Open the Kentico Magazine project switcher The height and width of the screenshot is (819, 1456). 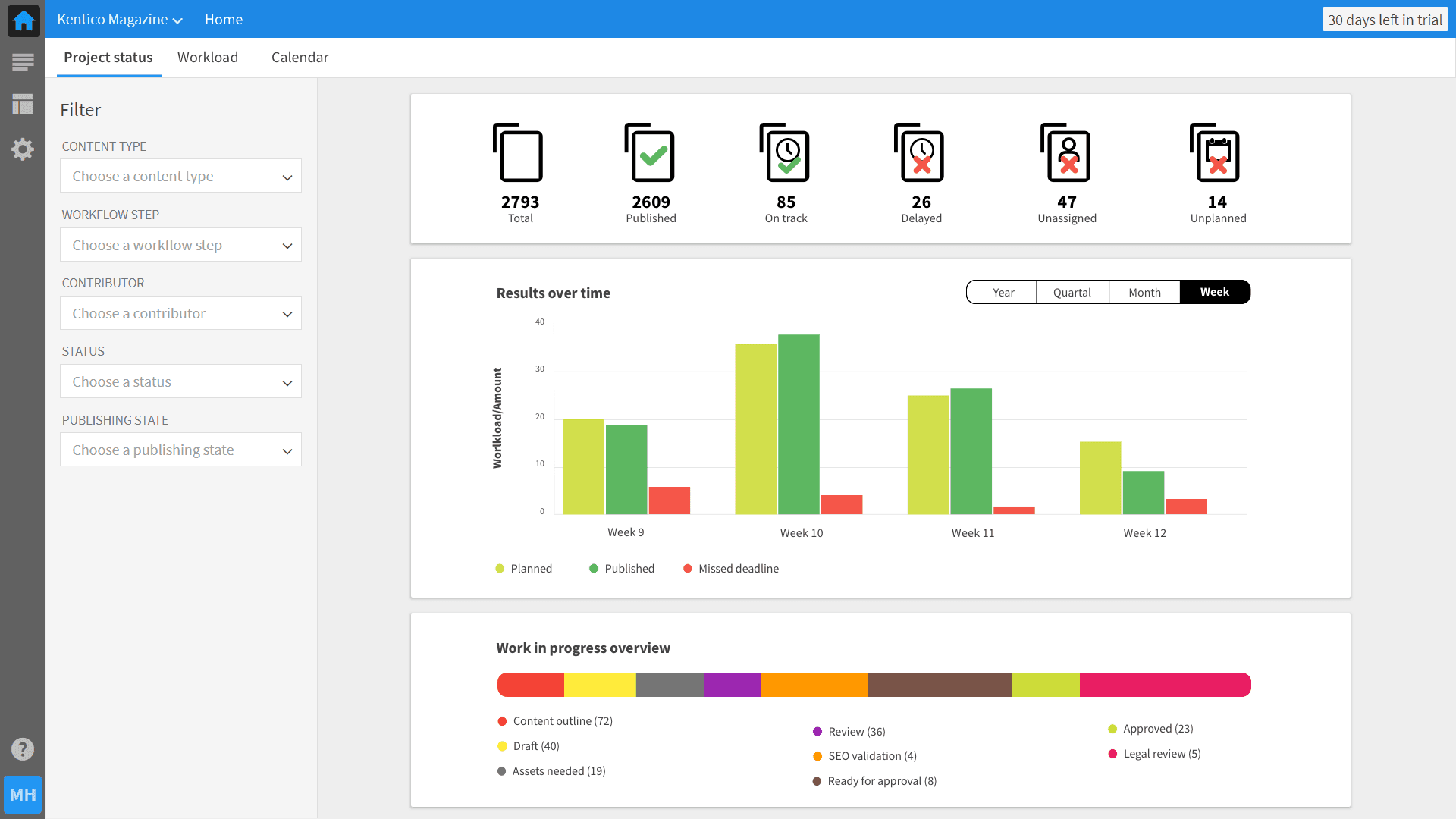coord(119,19)
